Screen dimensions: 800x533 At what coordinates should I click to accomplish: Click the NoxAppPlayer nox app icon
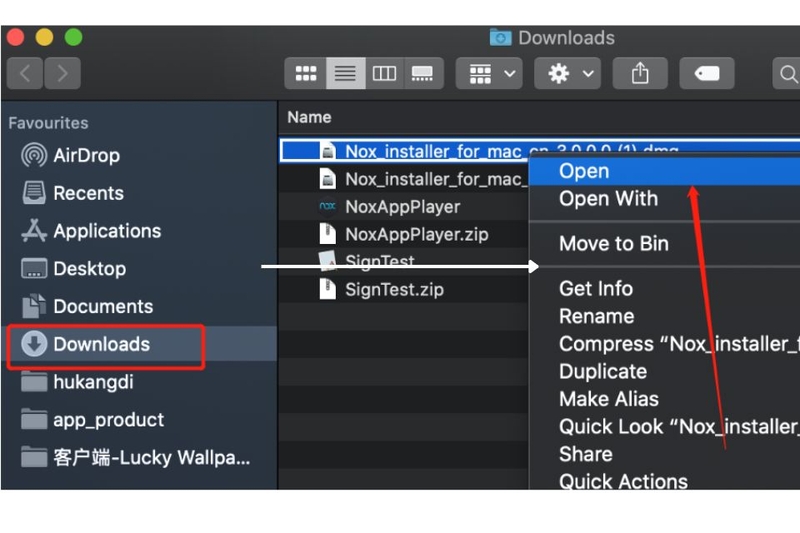click(x=327, y=207)
